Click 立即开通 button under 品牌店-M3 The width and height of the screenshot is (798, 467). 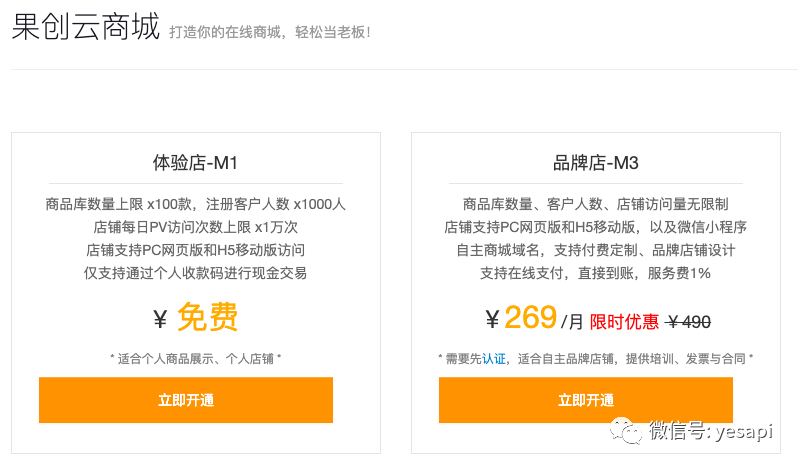[x=586, y=400]
